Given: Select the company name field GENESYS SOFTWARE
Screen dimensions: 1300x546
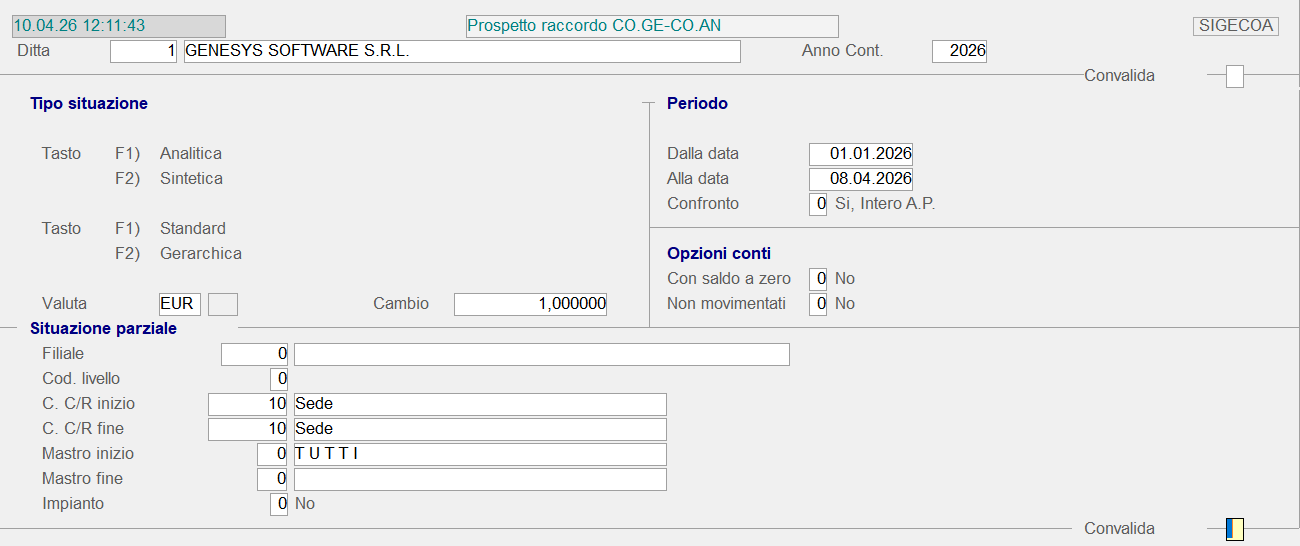Looking at the screenshot, I should 462,51.
